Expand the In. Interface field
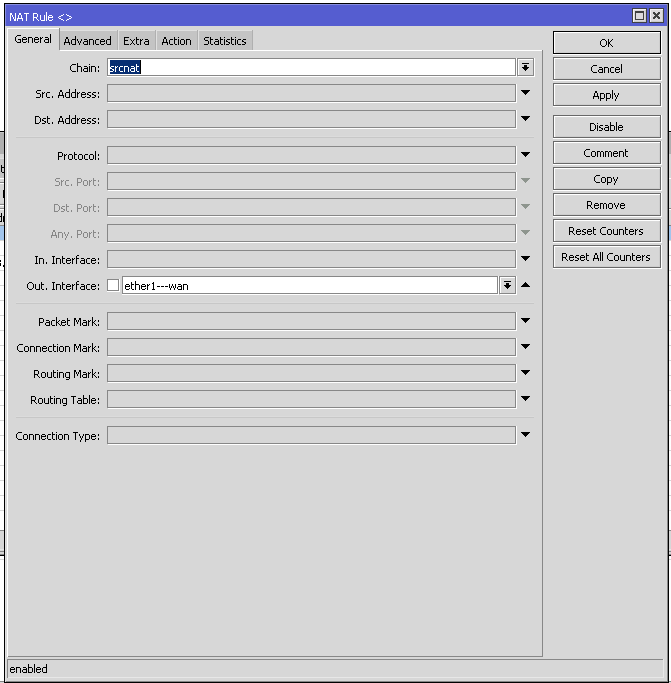671x683 pixels. (x=525, y=260)
